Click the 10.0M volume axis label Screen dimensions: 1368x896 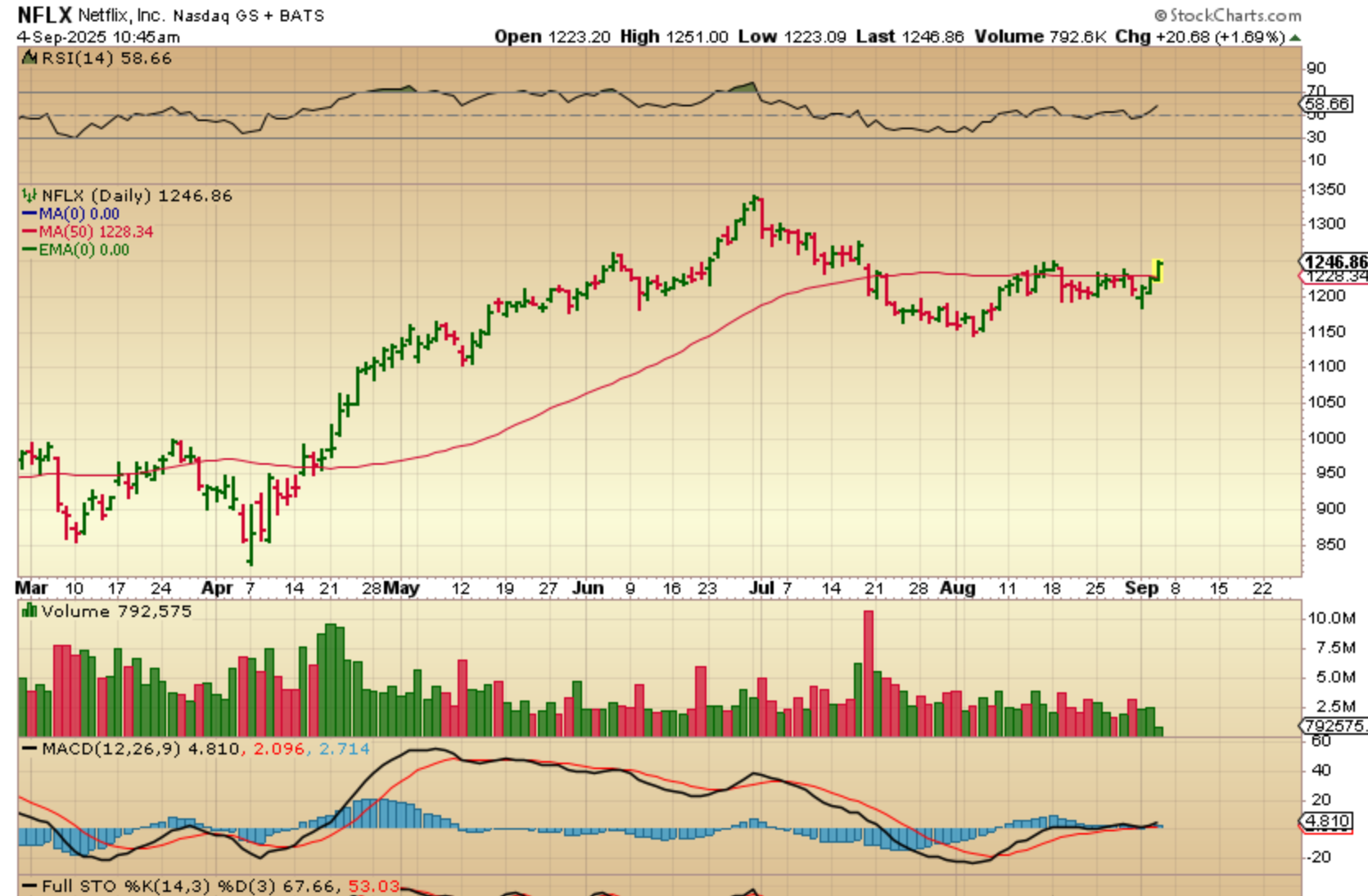(x=1331, y=618)
